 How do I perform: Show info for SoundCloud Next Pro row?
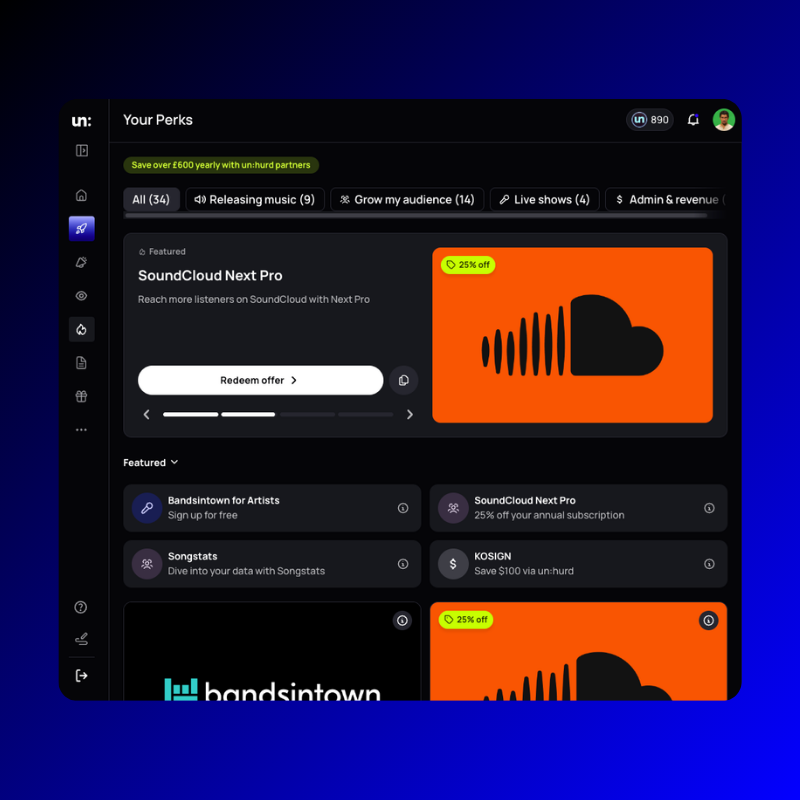(709, 508)
